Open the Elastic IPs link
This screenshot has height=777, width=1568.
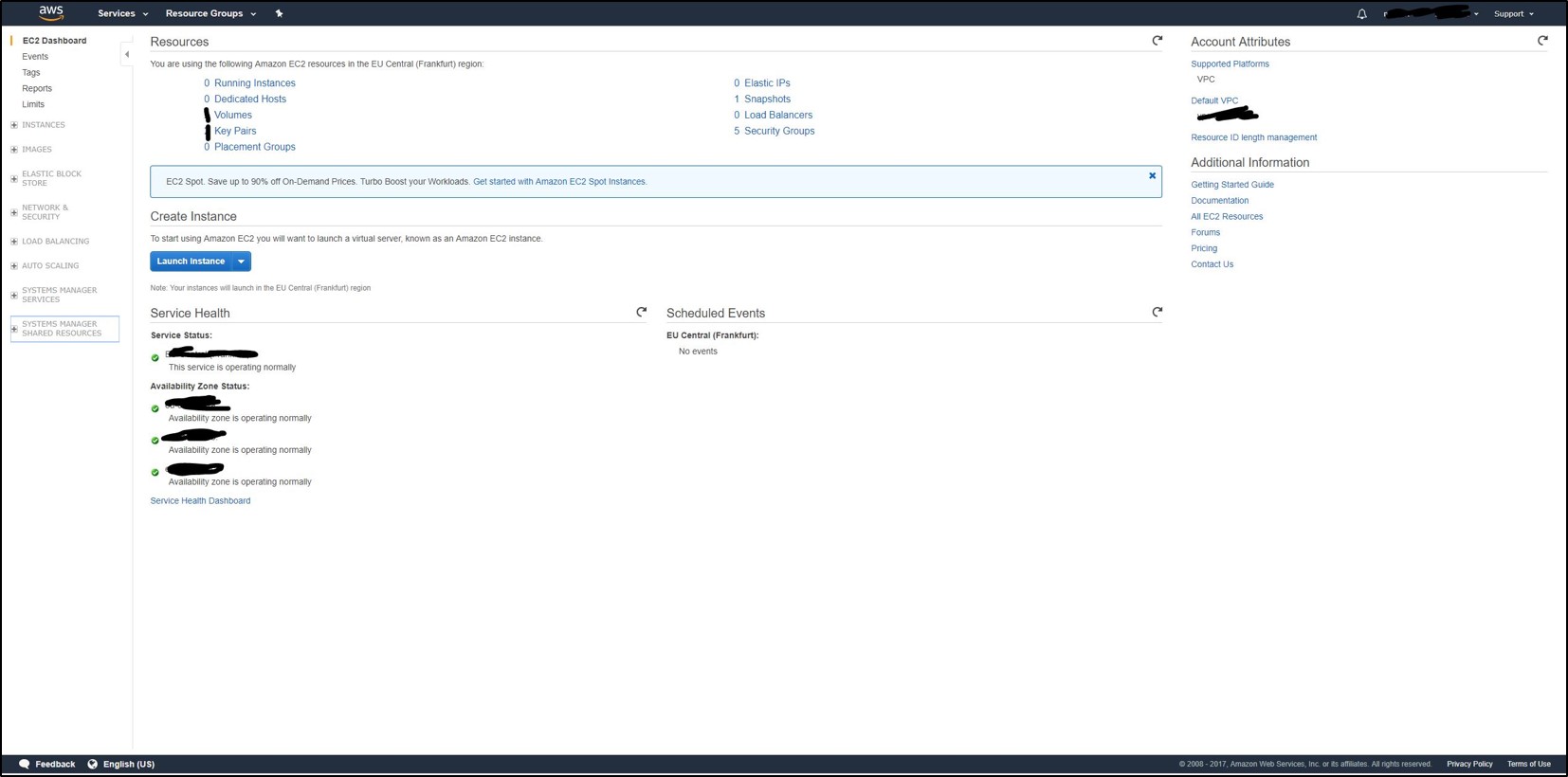(767, 83)
